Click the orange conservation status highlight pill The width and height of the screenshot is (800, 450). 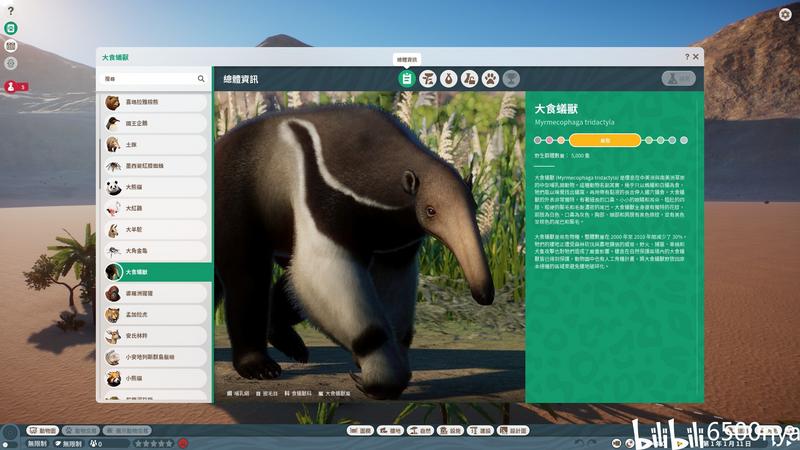(605, 140)
